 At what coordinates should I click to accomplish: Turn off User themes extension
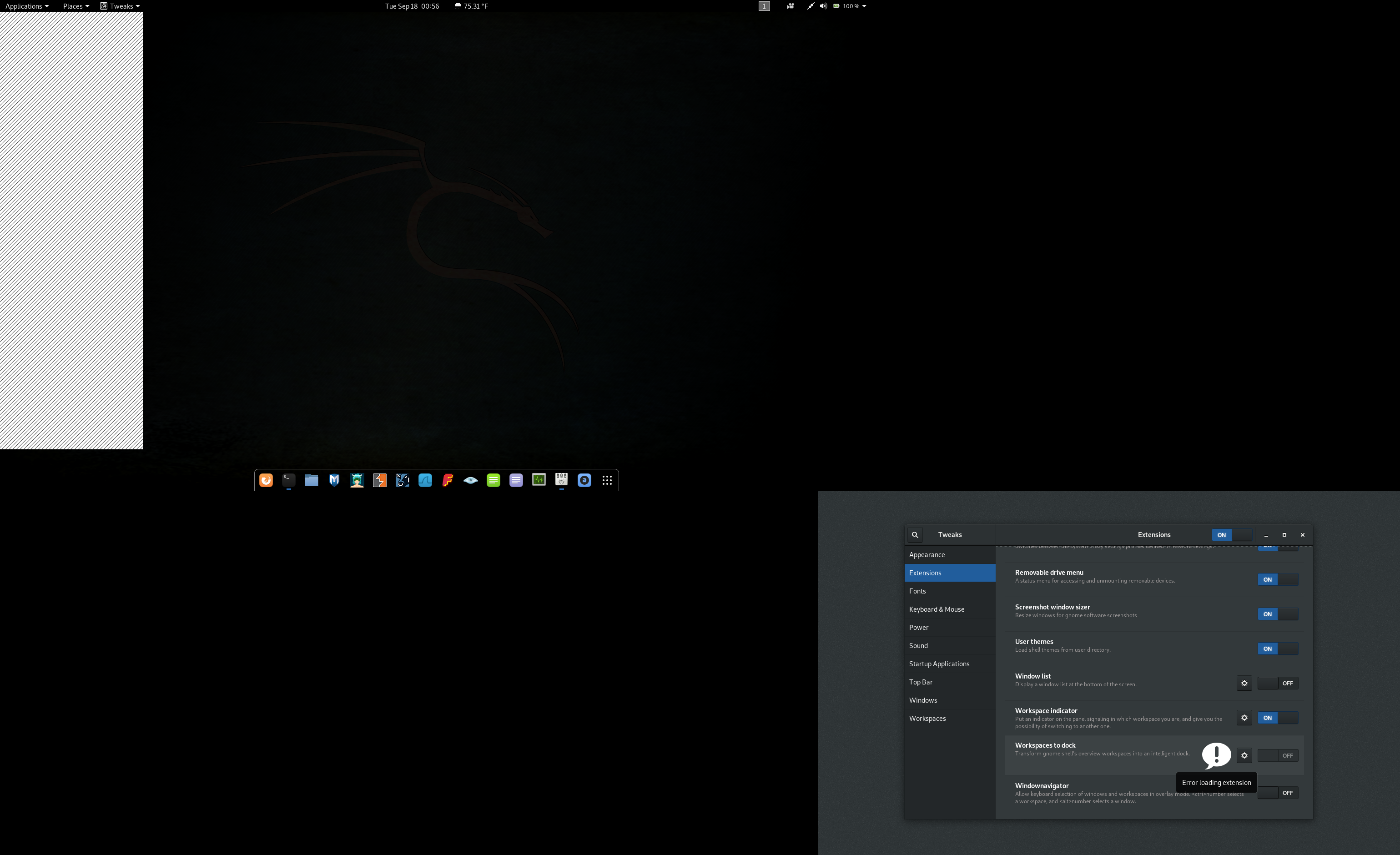[x=1277, y=649]
